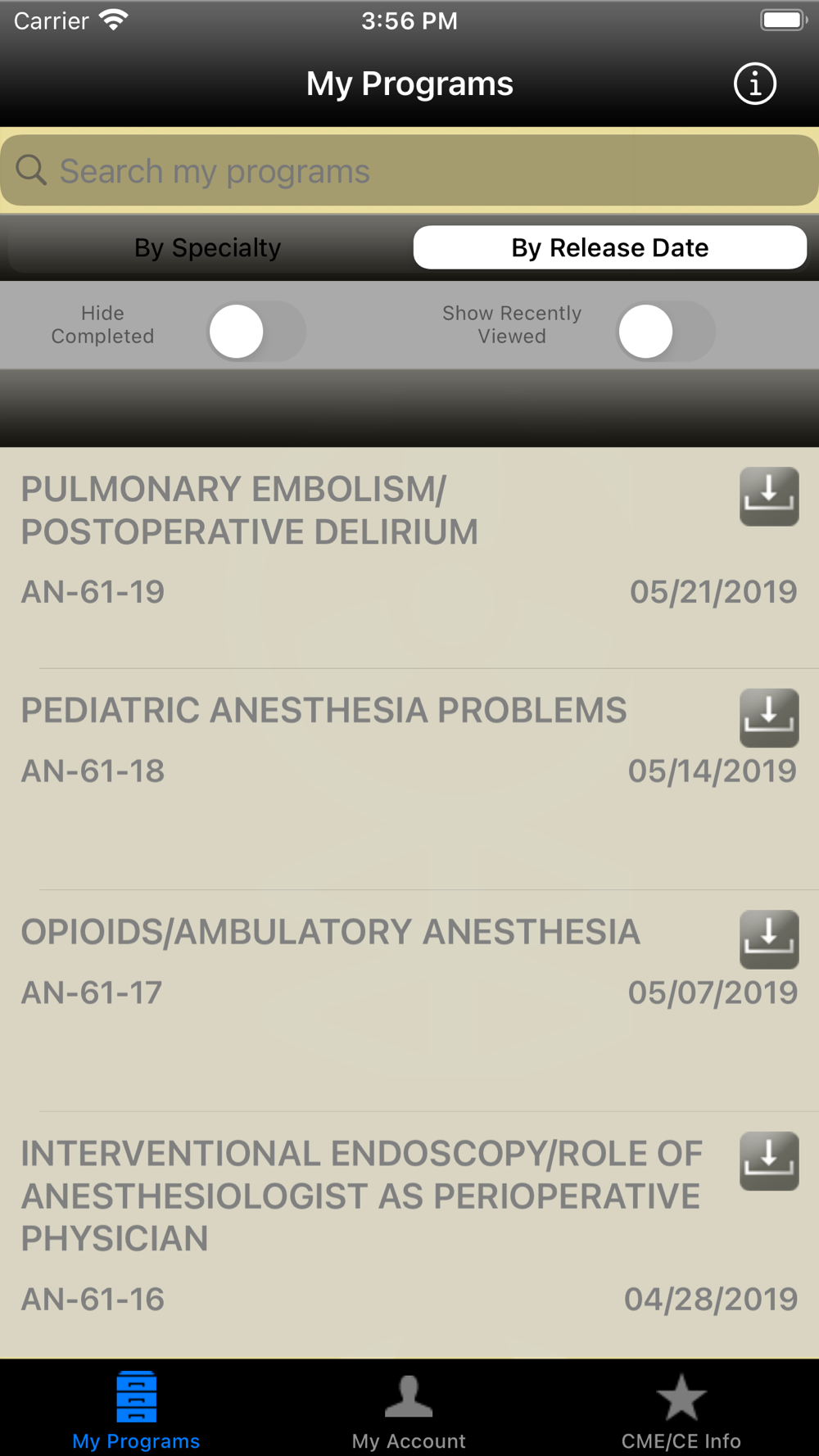Open CME/CE Info star icon
The height and width of the screenshot is (1456, 819).
coord(681,1397)
